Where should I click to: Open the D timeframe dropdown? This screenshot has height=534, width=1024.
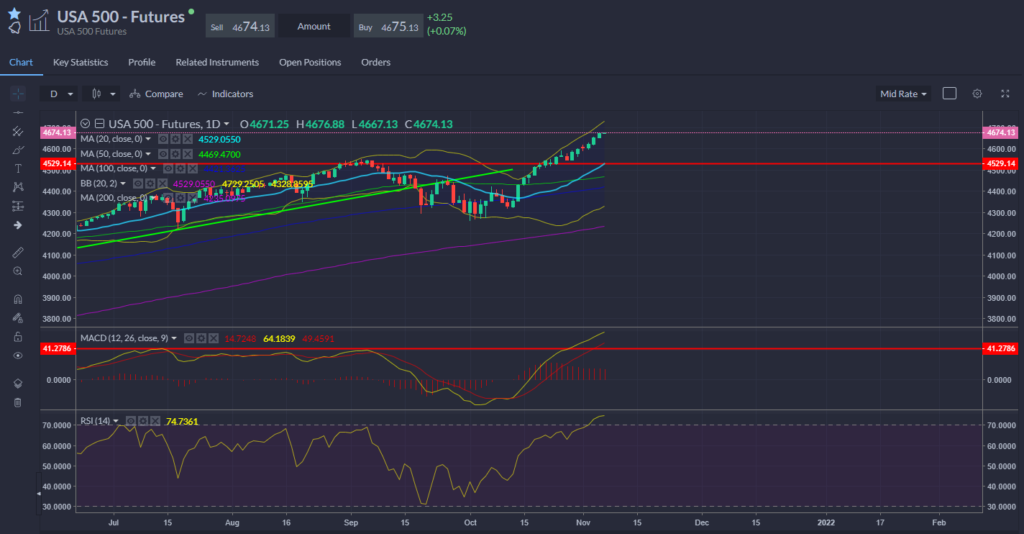pyautogui.click(x=60, y=94)
